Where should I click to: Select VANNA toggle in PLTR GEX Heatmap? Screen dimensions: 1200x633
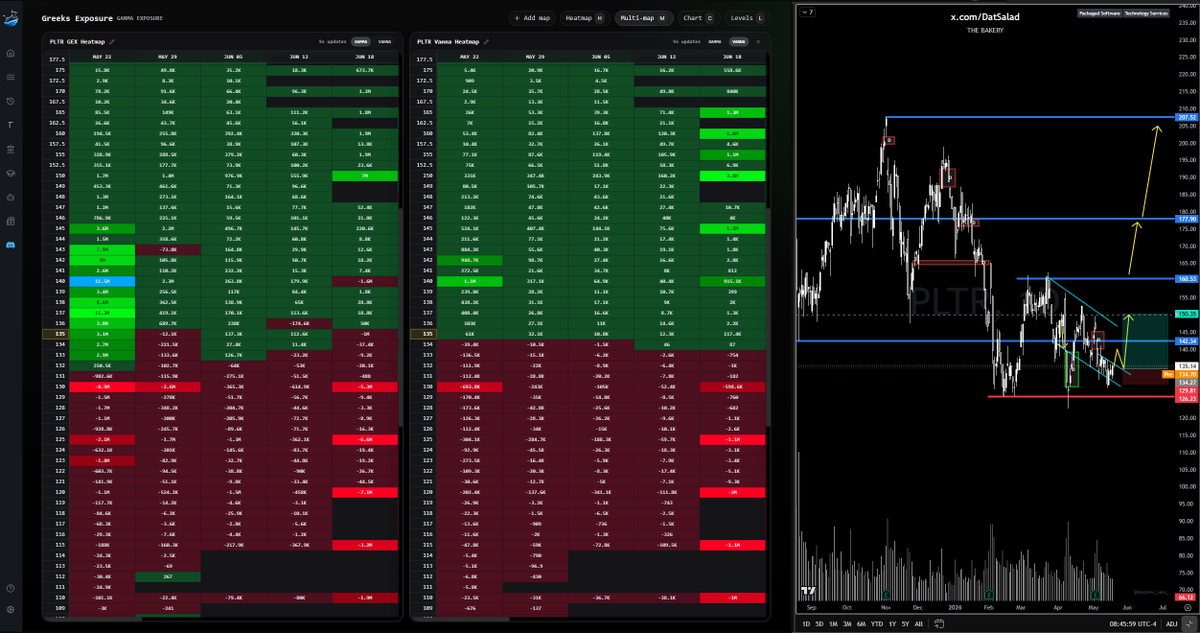tap(384, 42)
